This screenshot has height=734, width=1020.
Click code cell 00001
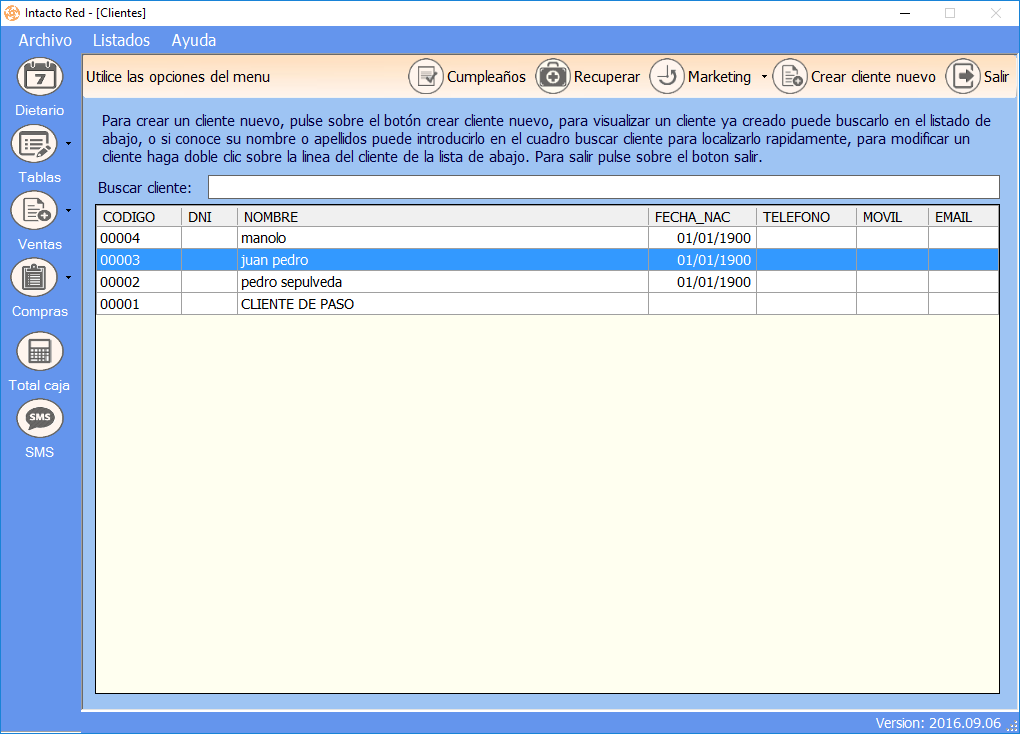139,304
